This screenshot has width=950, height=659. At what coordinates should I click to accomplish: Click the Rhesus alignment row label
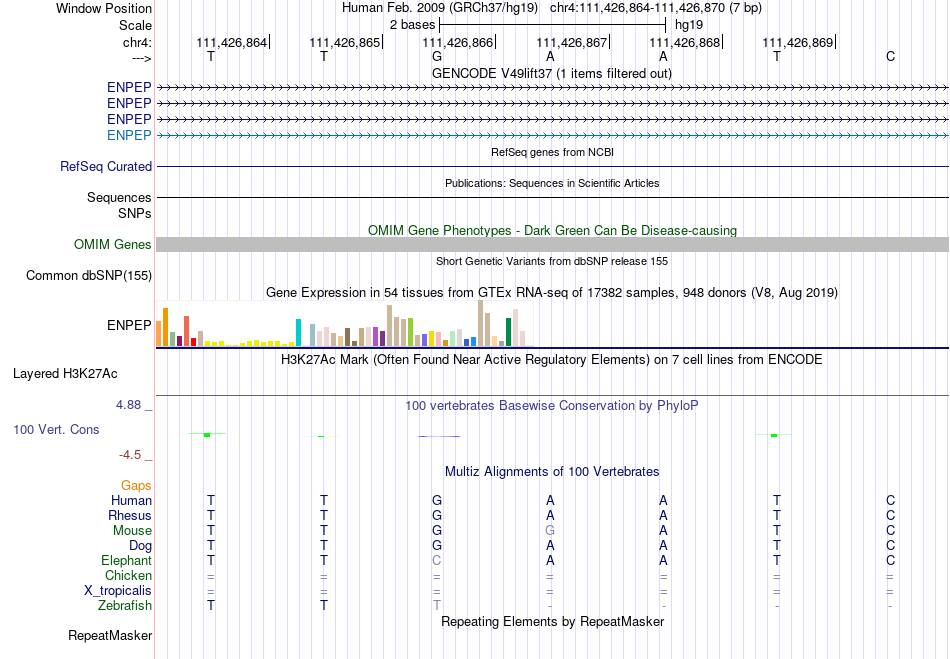click(130, 515)
